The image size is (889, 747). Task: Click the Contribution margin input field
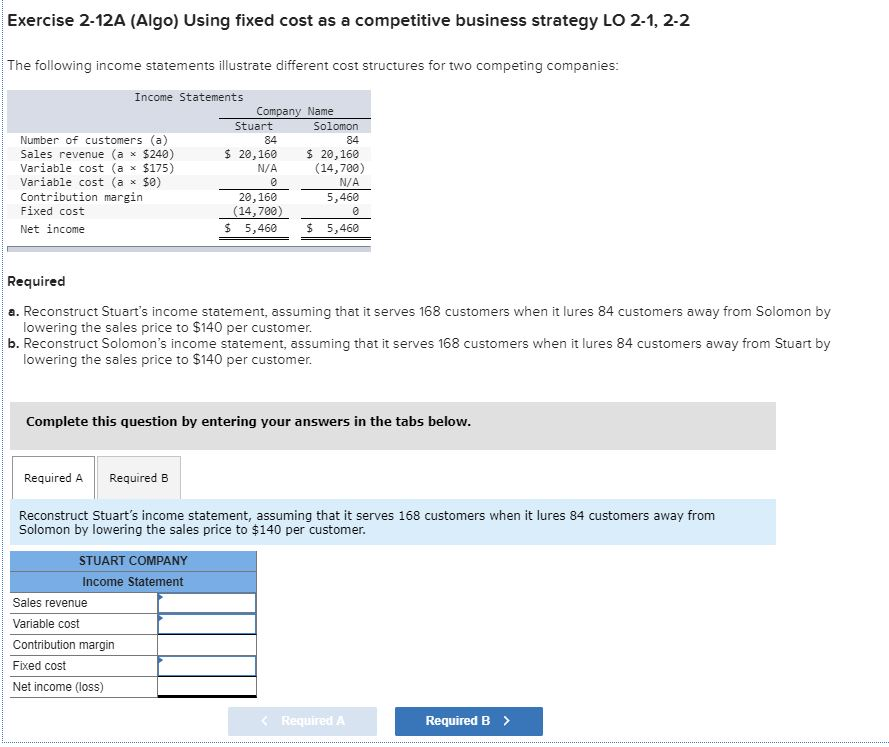[x=207, y=644]
